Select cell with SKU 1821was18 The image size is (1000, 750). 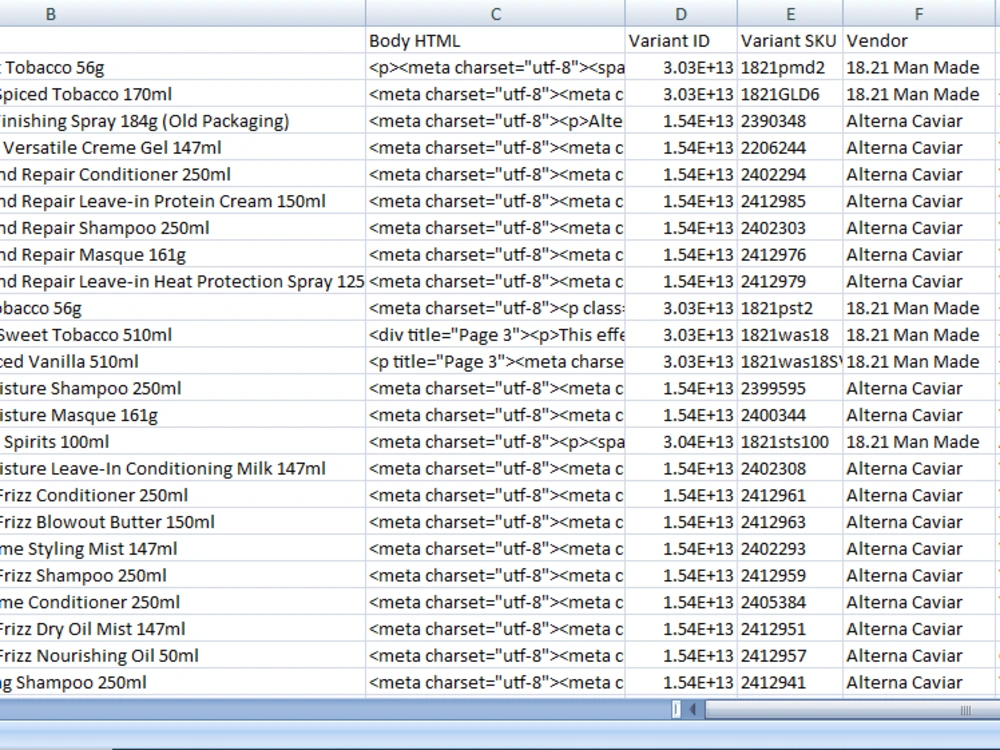790,335
